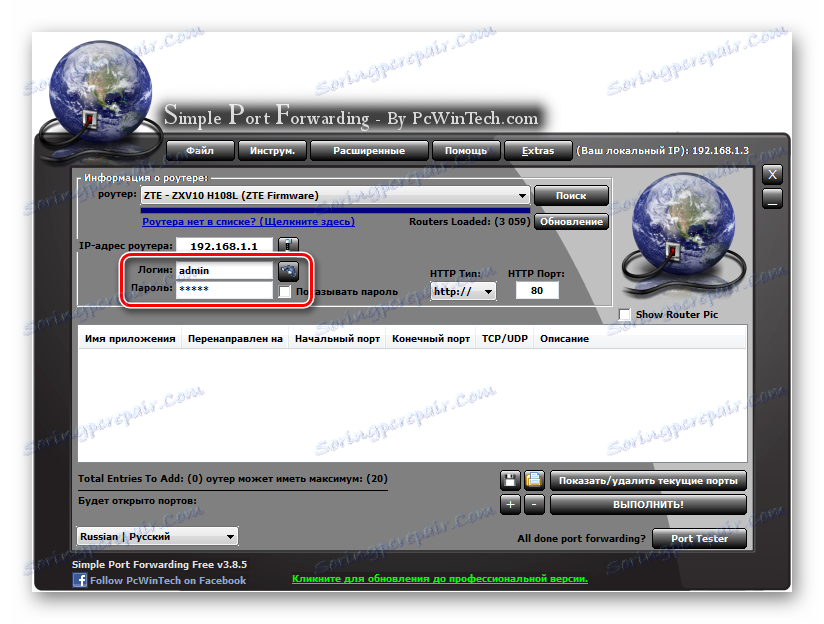Click the Начальный порт column header
The image size is (824, 624).
pyautogui.click(x=337, y=339)
